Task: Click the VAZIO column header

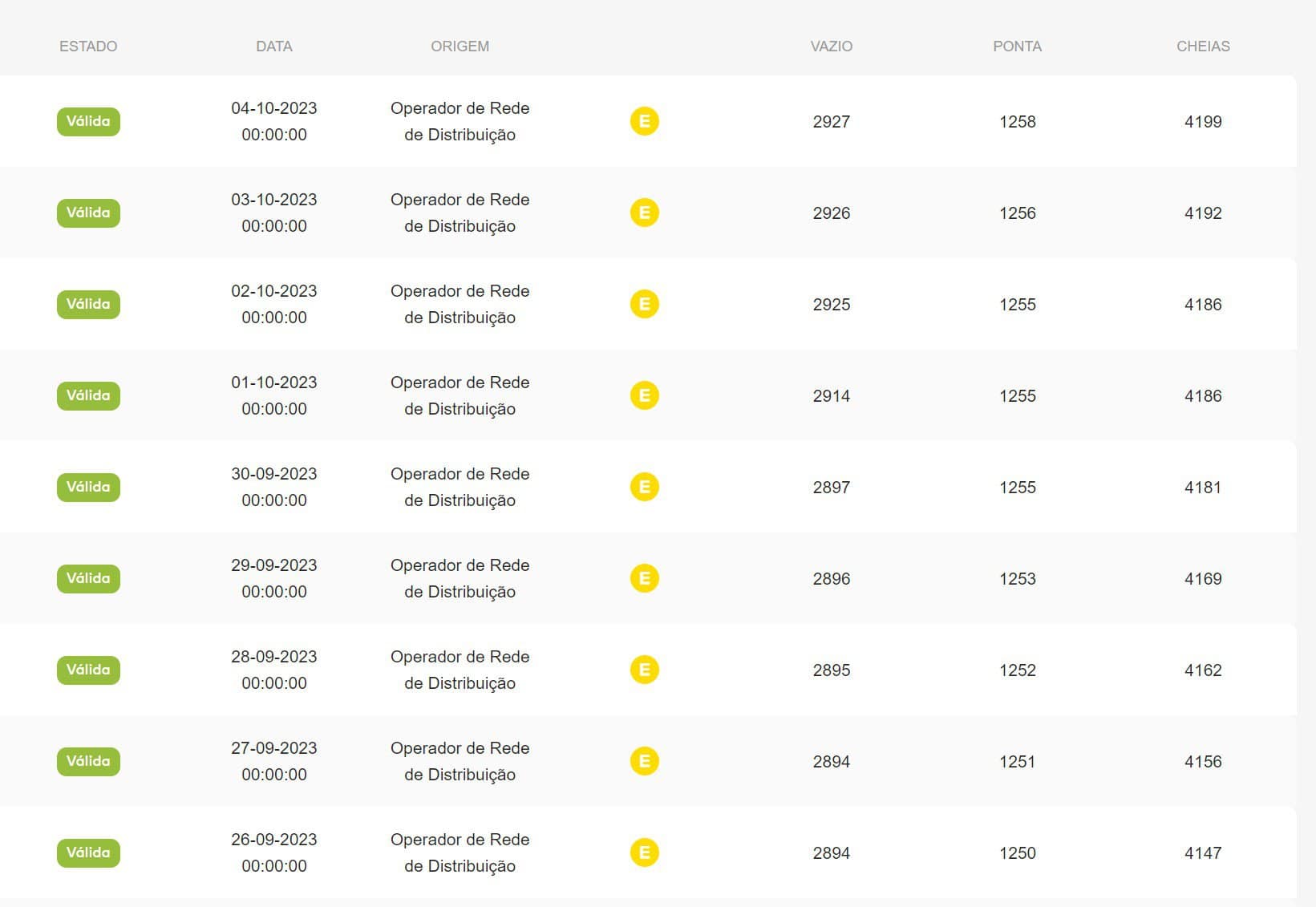Action: (832, 47)
